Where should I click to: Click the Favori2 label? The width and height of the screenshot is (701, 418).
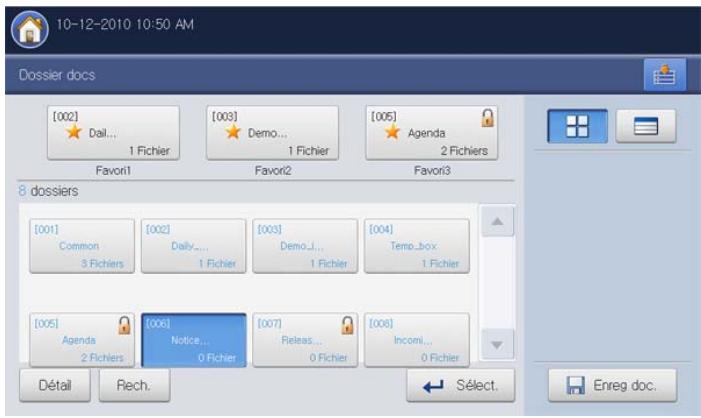click(x=273, y=171)
